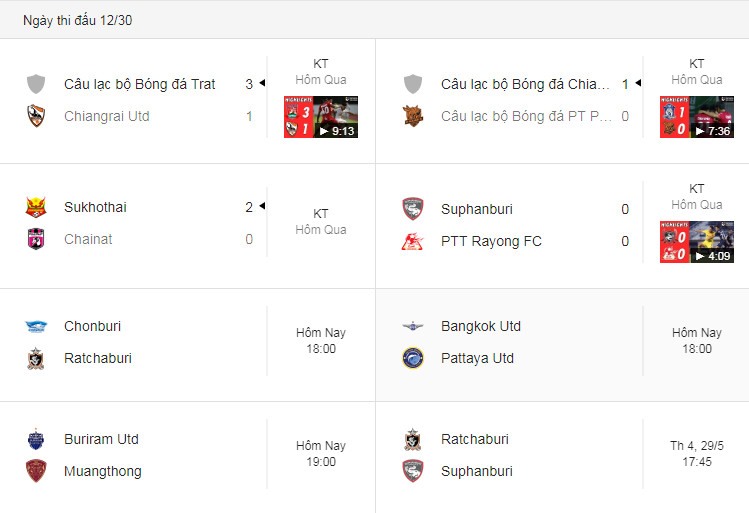Image resolution: width=749 pixels, height=513 pixels.
Task: Select the Bangkok Utd vs Pattaya Utd fixture
Action: coord(562,345)
